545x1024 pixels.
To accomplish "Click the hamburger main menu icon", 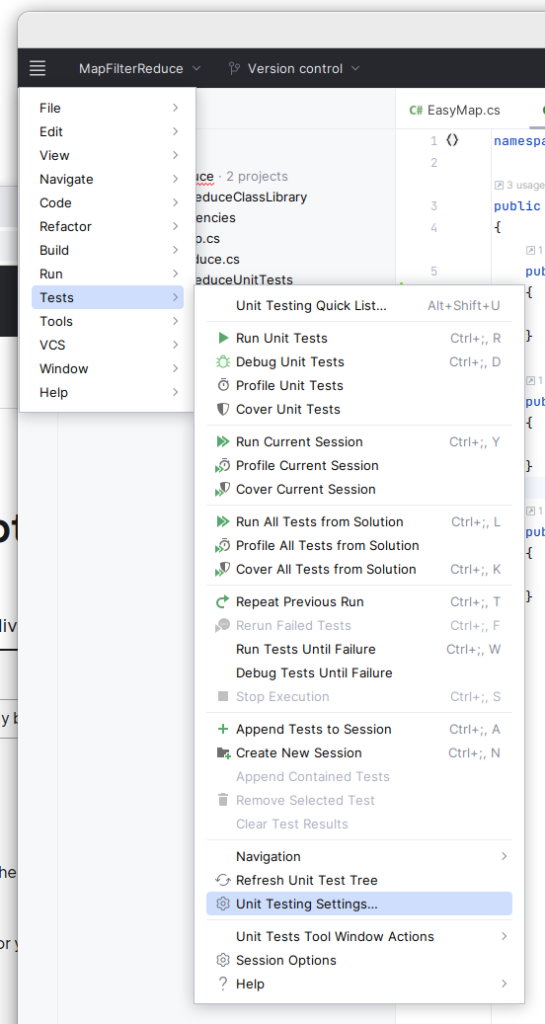I will pyautogui.click(x=38, y=68).
